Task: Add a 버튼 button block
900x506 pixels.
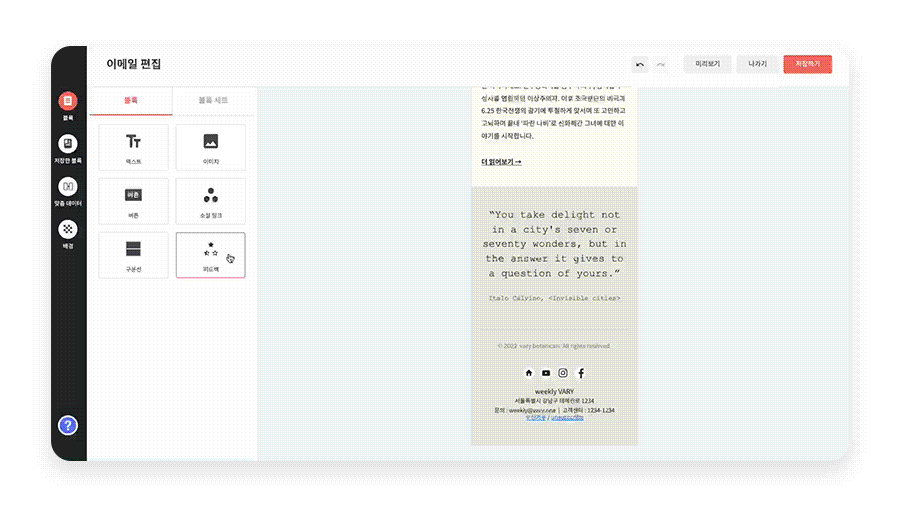Action: click(133, 201)
